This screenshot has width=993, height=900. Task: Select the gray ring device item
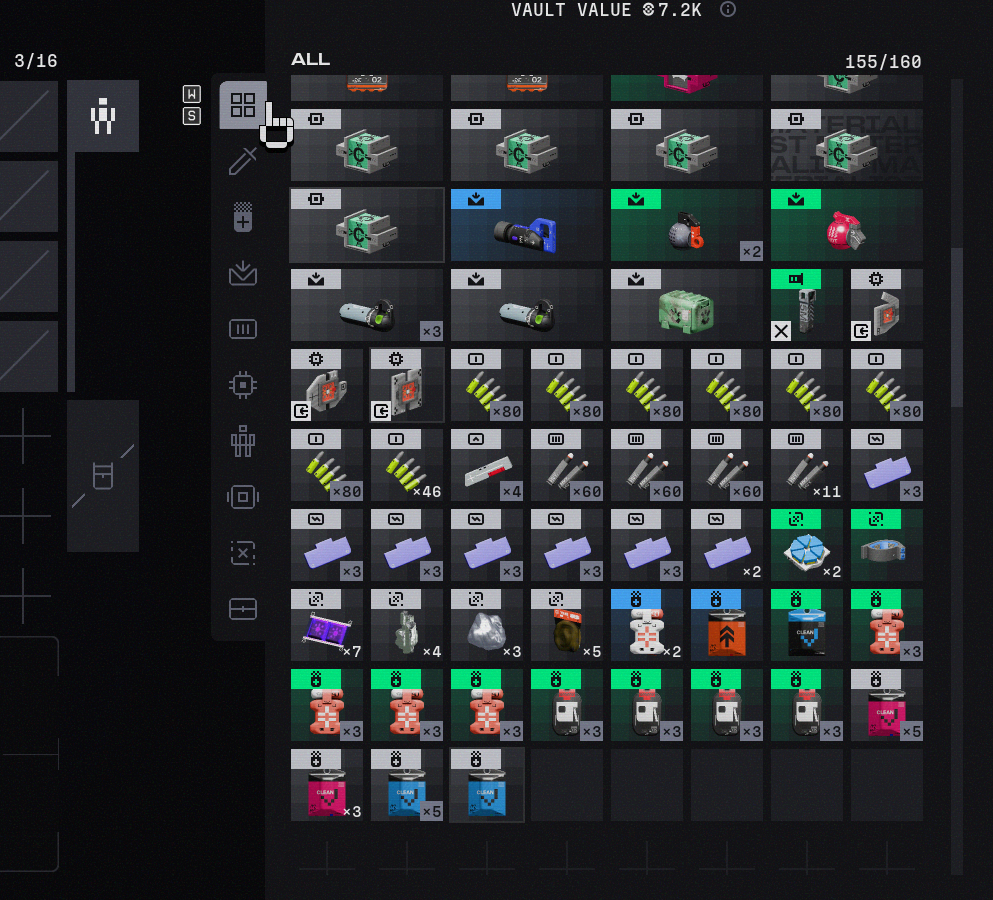point(887,545)
